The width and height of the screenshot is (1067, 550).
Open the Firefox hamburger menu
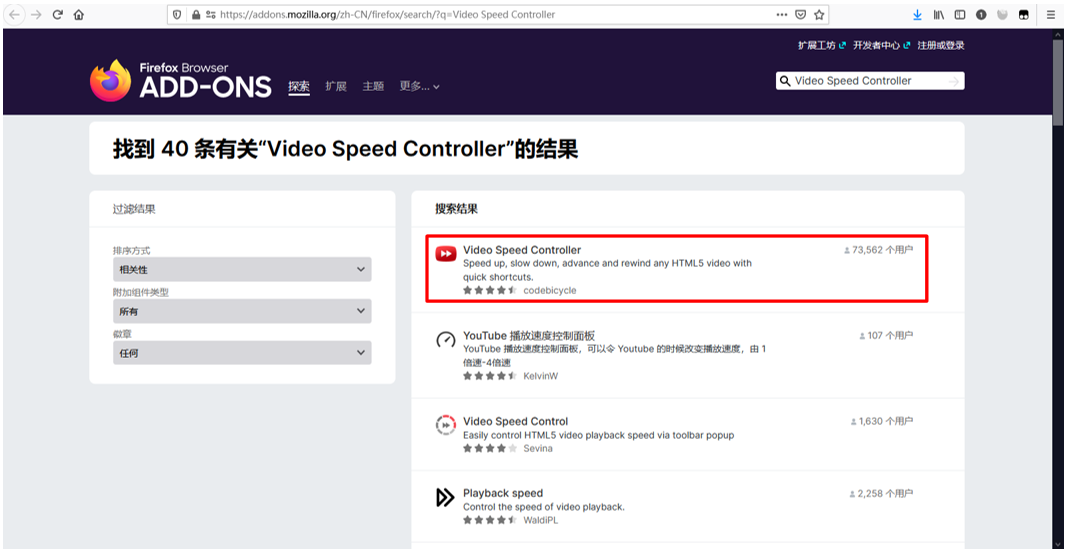click(x=1051, y=14)
